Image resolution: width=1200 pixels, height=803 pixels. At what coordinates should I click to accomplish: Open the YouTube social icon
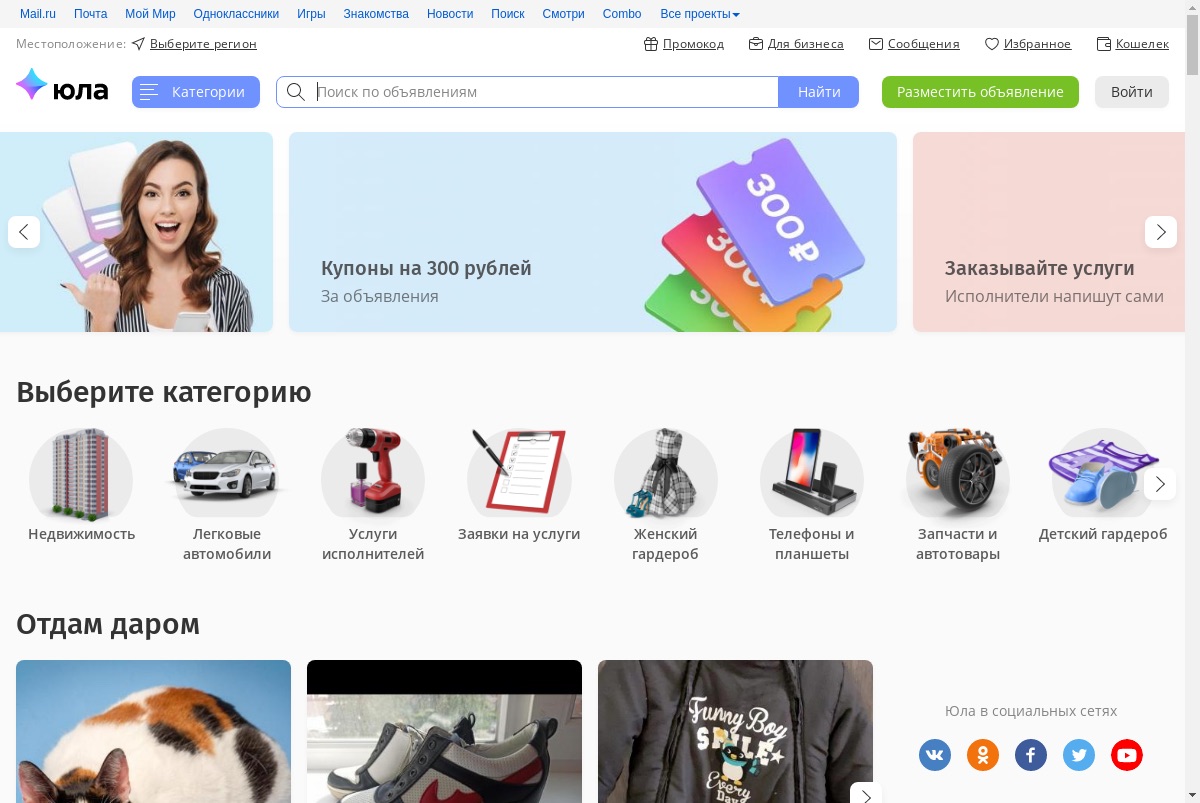coord(1127,755)
